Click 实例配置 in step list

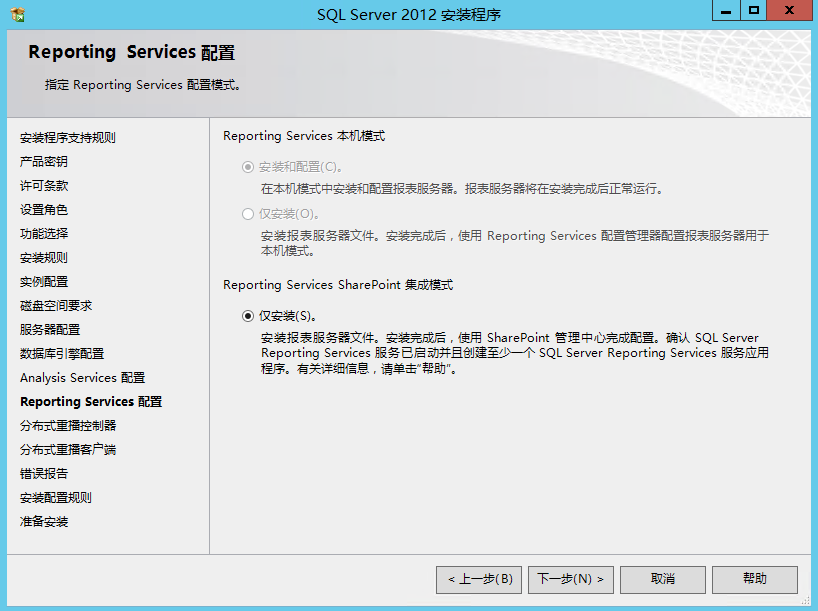point(44,282)
